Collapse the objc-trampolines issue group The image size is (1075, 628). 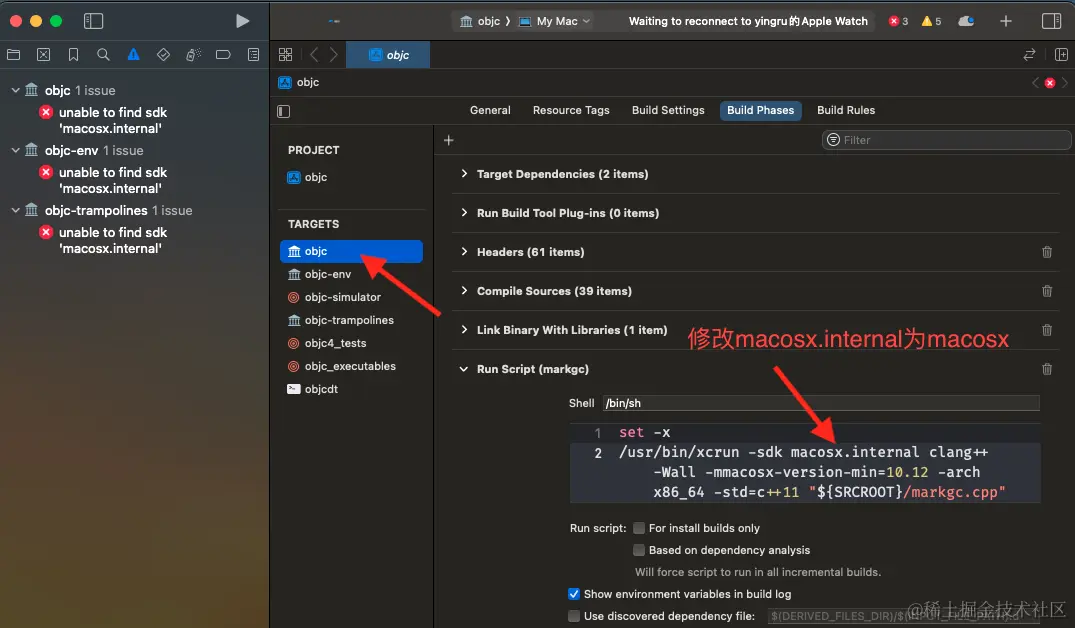[x=15, y=210]
